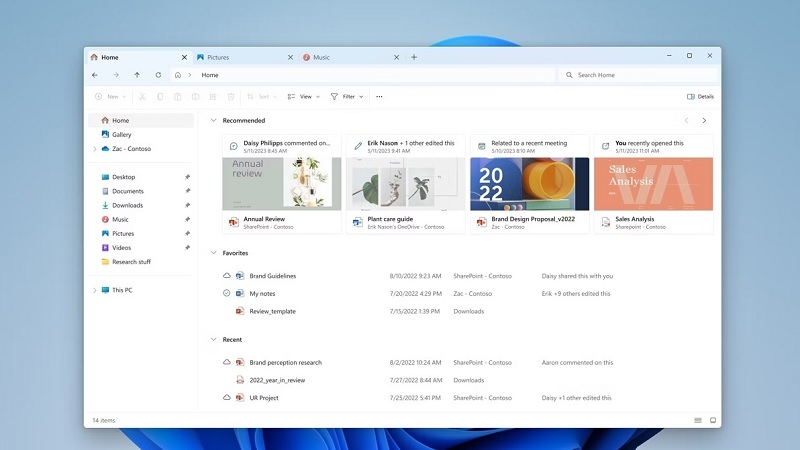
Task: Add a new tab
Action: (414, 57)
